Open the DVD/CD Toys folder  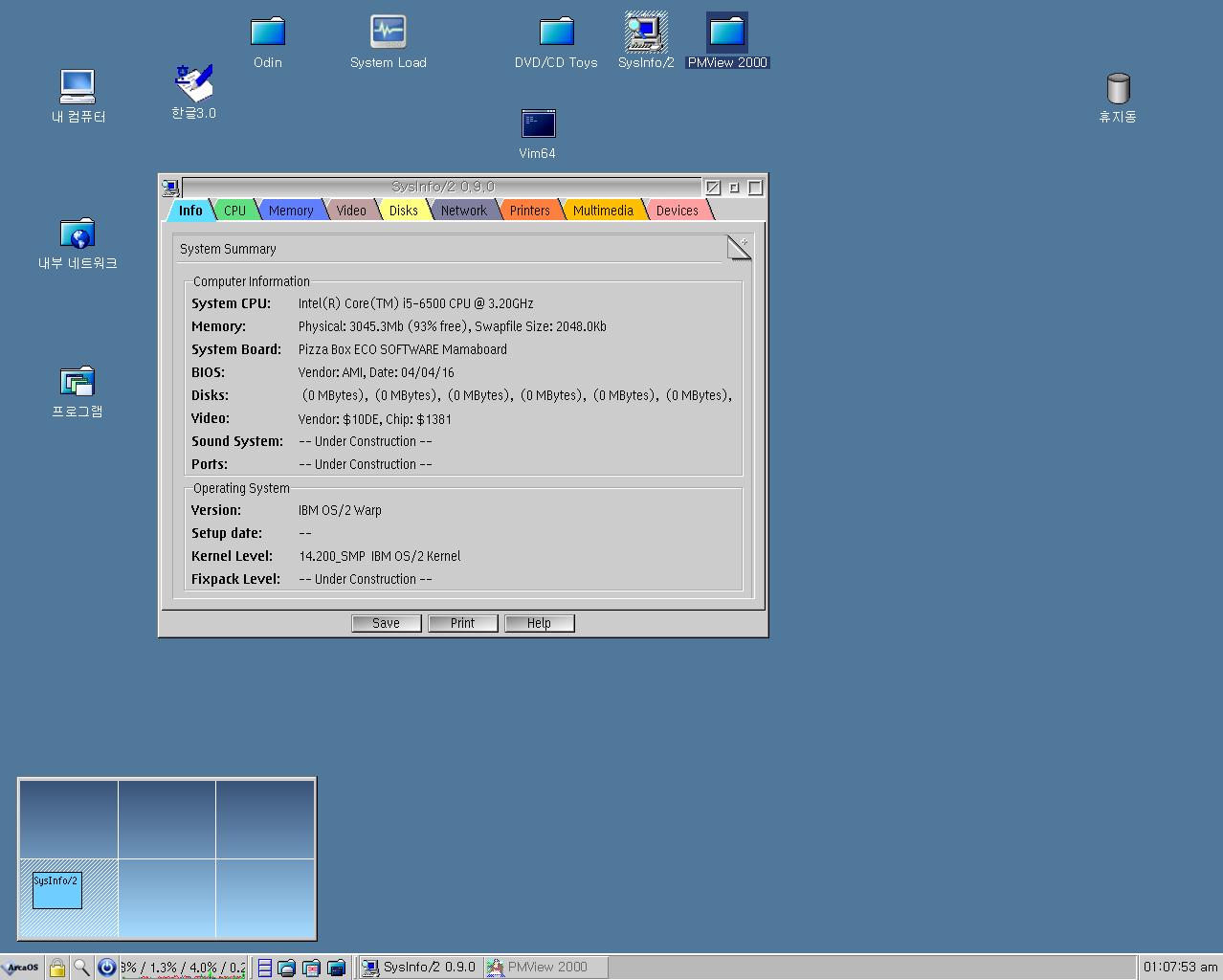pyautogui.click(x=556, y=32)
